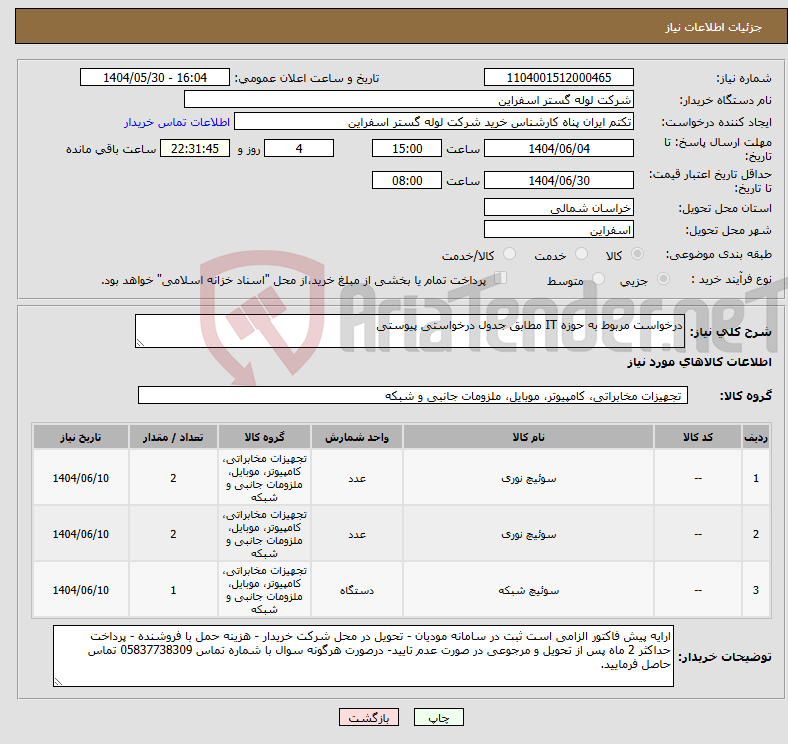Click the goods group field

pyautogui.click(x=413, y=395)
